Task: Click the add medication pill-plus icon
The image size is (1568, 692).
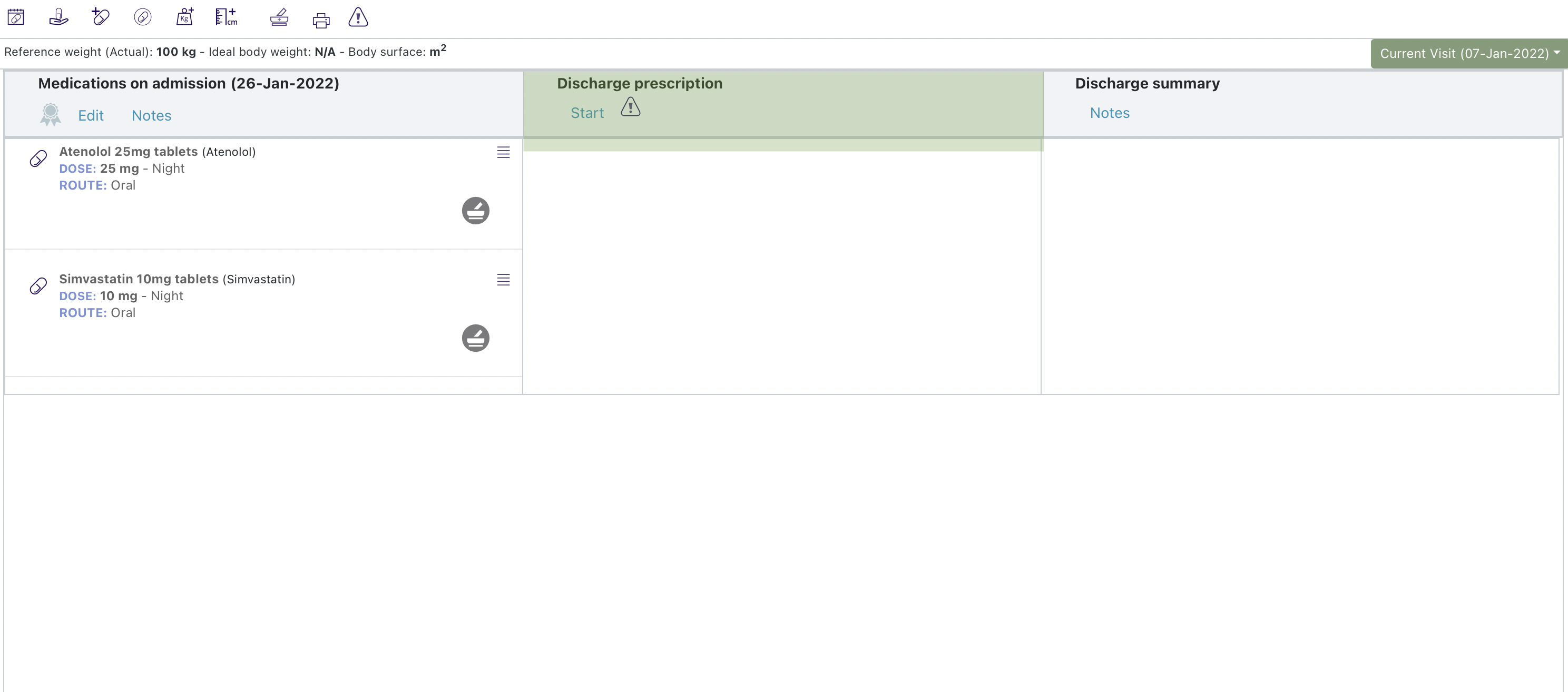Action: tap(101, 17)
